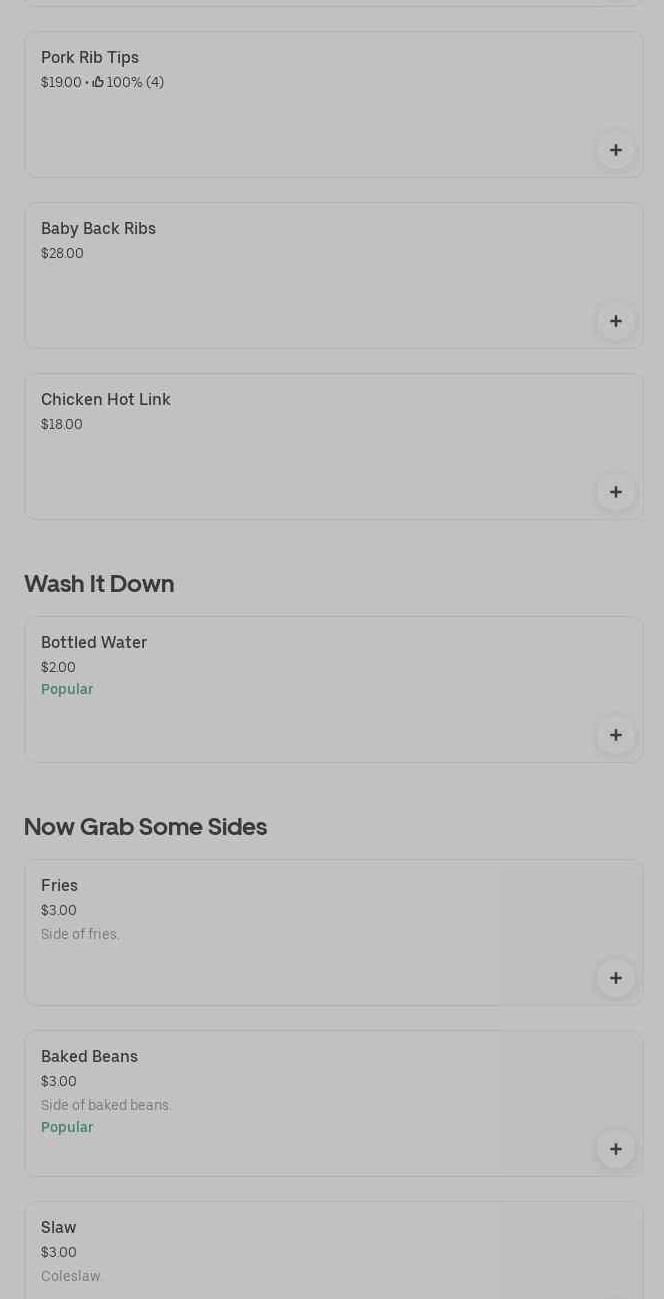Open the Slaw menu item
Screen dimensions: 664x1299
pos(59,1228)
